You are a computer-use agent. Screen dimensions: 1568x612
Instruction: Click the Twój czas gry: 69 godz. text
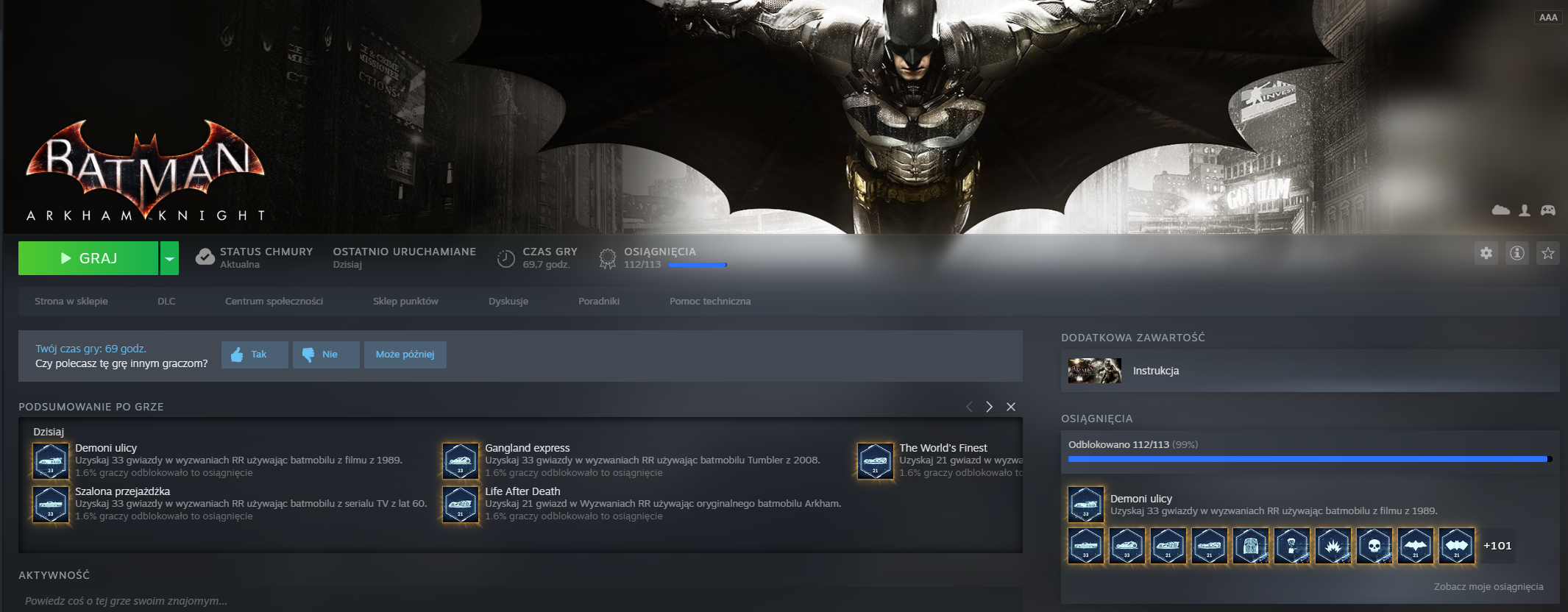(91, 349)
